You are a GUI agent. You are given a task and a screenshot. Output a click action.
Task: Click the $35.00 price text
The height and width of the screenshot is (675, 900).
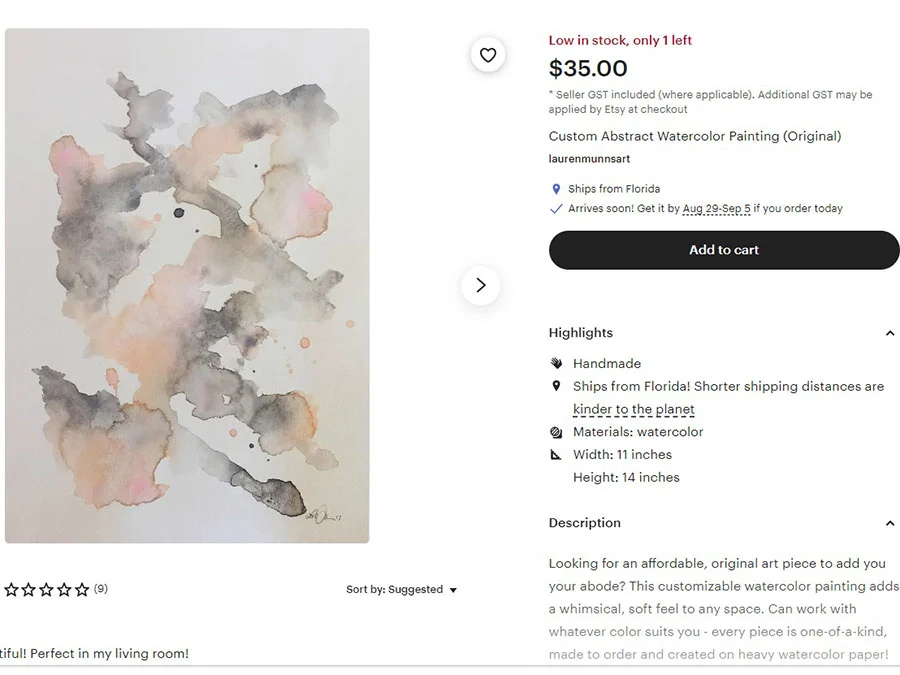pyautogui.click(x=588, y=69)
